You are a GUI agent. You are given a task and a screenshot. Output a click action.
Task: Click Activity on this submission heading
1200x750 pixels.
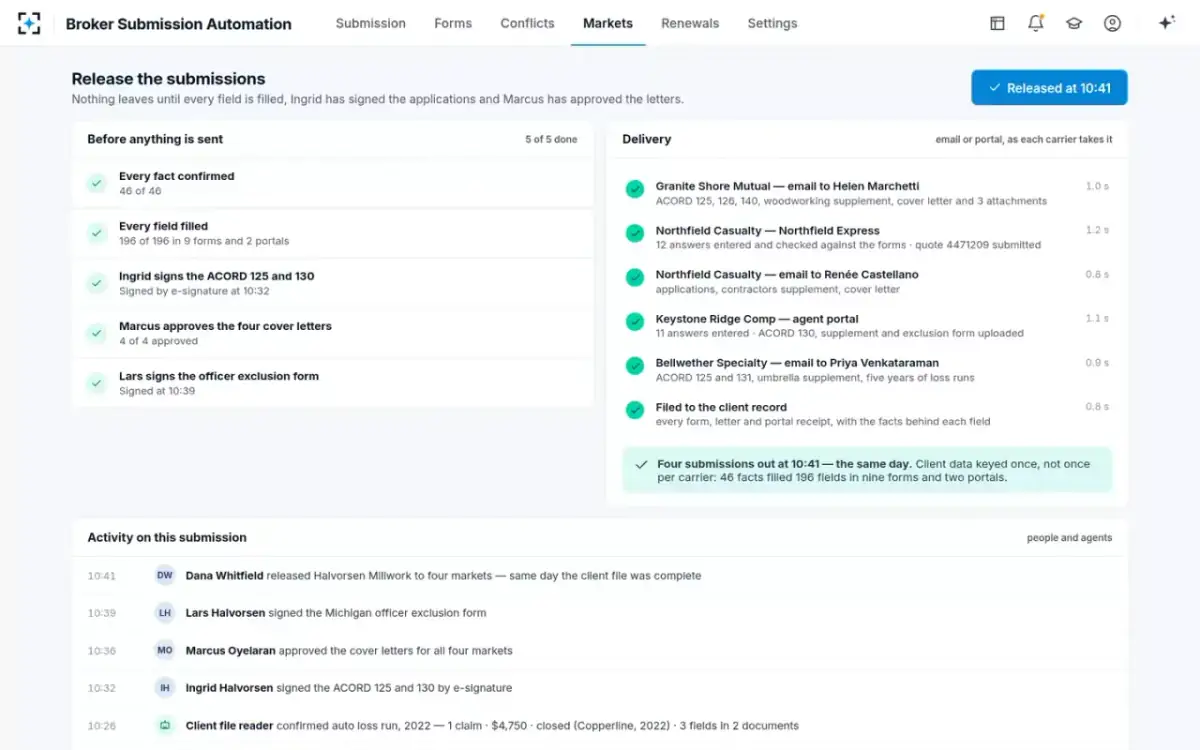point(167,537)
